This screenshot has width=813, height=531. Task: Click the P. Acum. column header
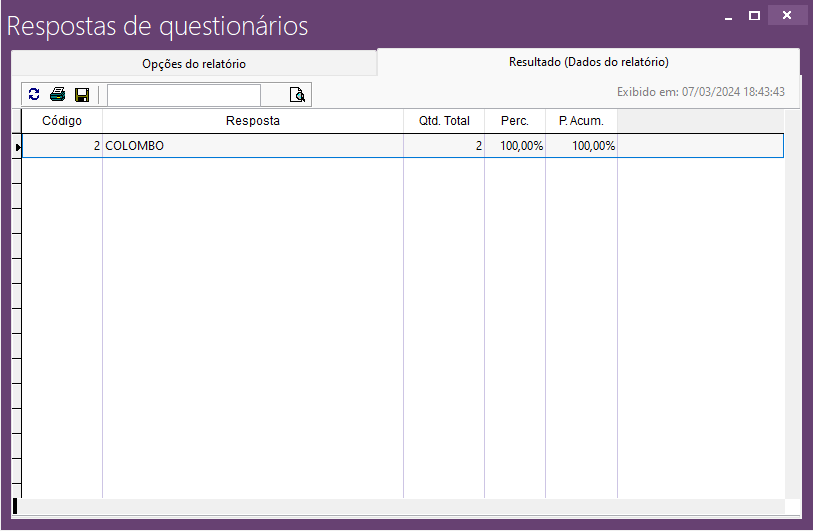click(x=581, y=121)
